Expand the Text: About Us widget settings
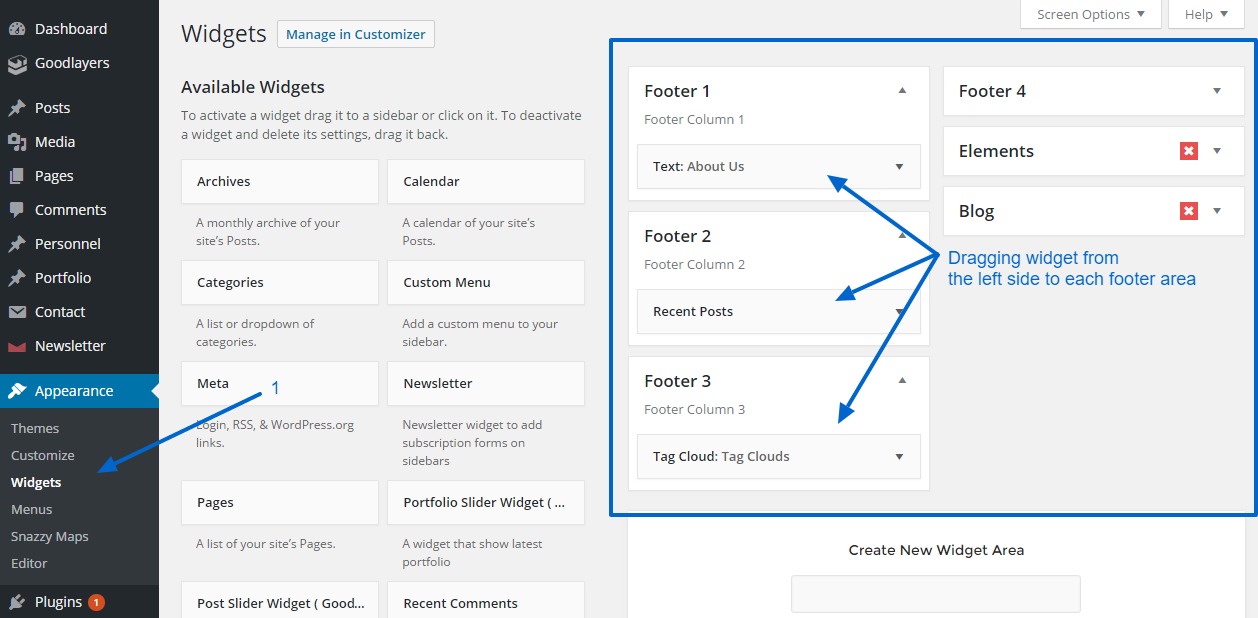 (899, 167)
